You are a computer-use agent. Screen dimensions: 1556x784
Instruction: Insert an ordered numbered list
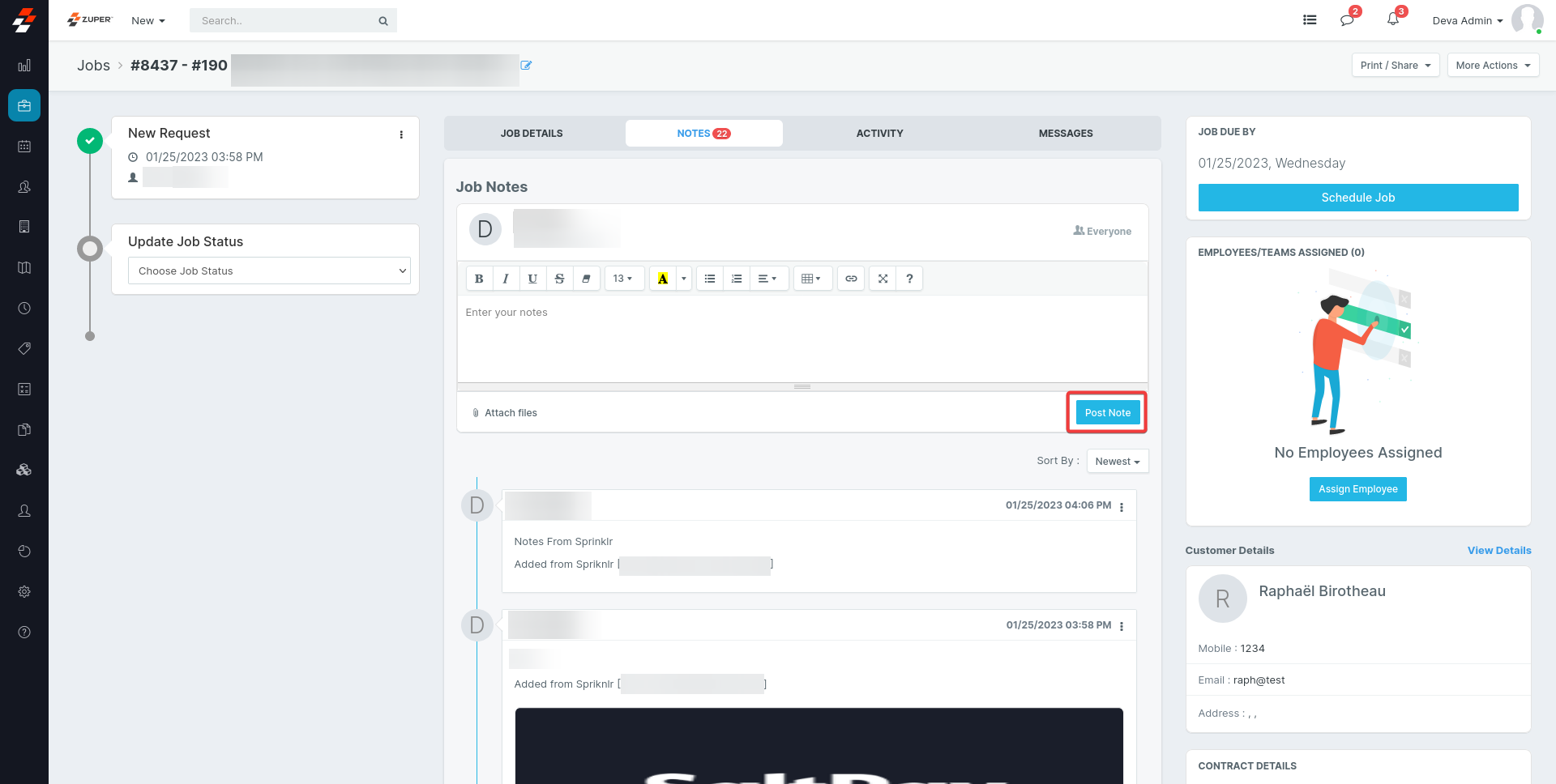(x=737, y=279)
